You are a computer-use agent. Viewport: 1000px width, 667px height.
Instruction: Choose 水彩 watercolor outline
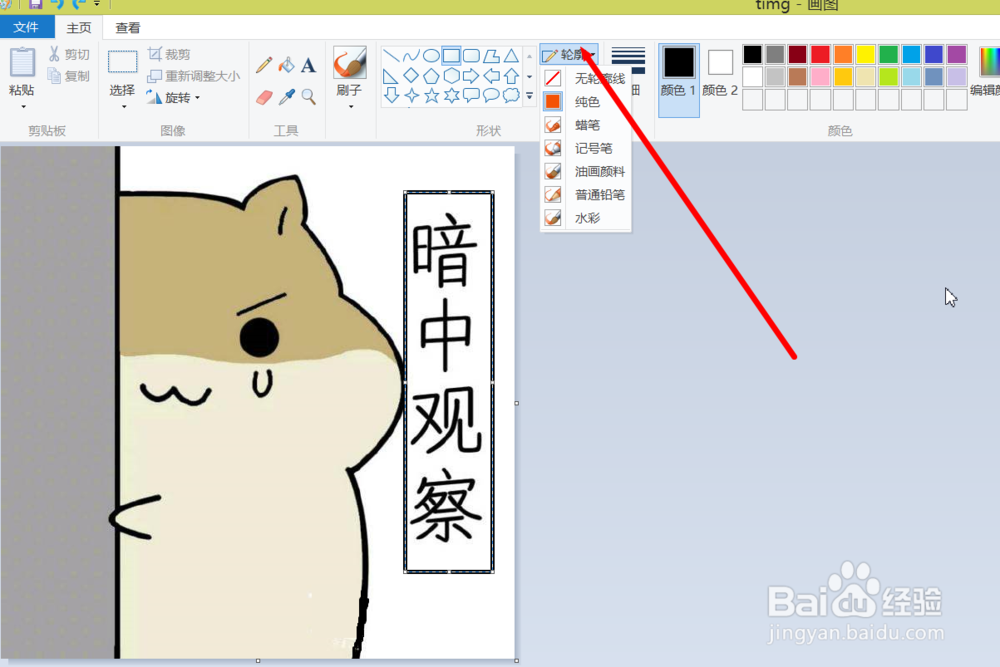click(585, 217)
